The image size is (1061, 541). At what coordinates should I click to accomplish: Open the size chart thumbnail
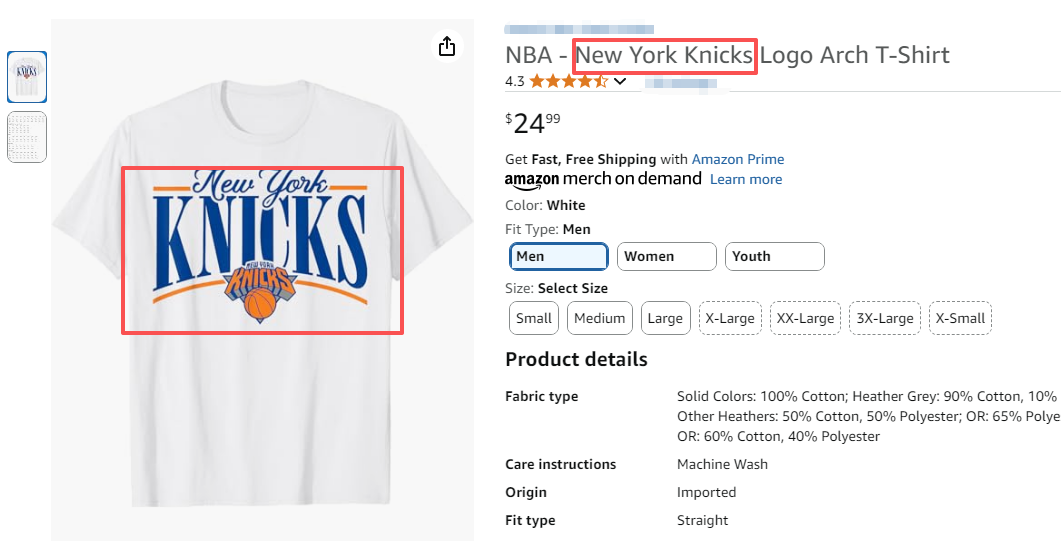pyautogui.click(x=27, y=137)
